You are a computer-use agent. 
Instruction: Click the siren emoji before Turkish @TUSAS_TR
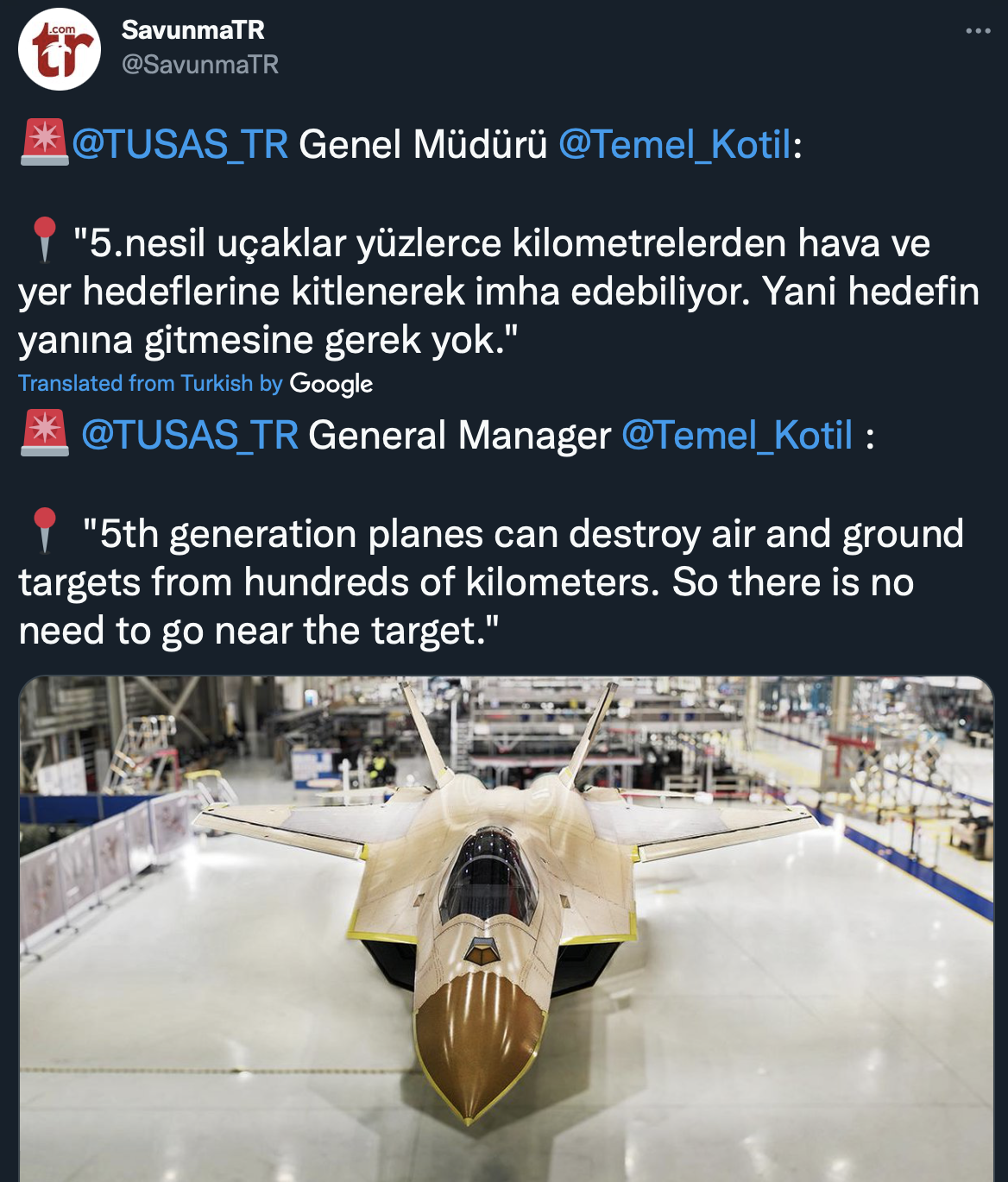coord(44,142)
